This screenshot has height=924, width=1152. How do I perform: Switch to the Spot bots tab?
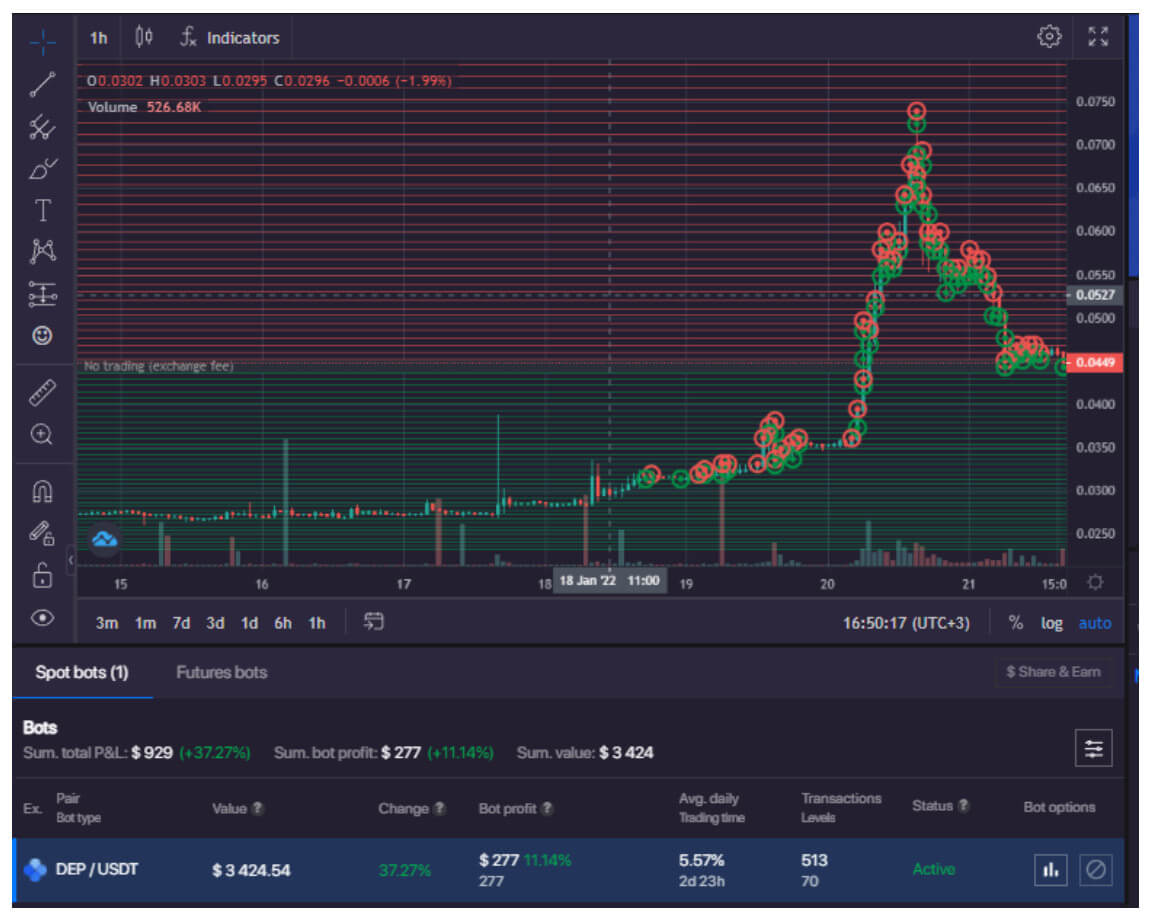tap(82, 672)
